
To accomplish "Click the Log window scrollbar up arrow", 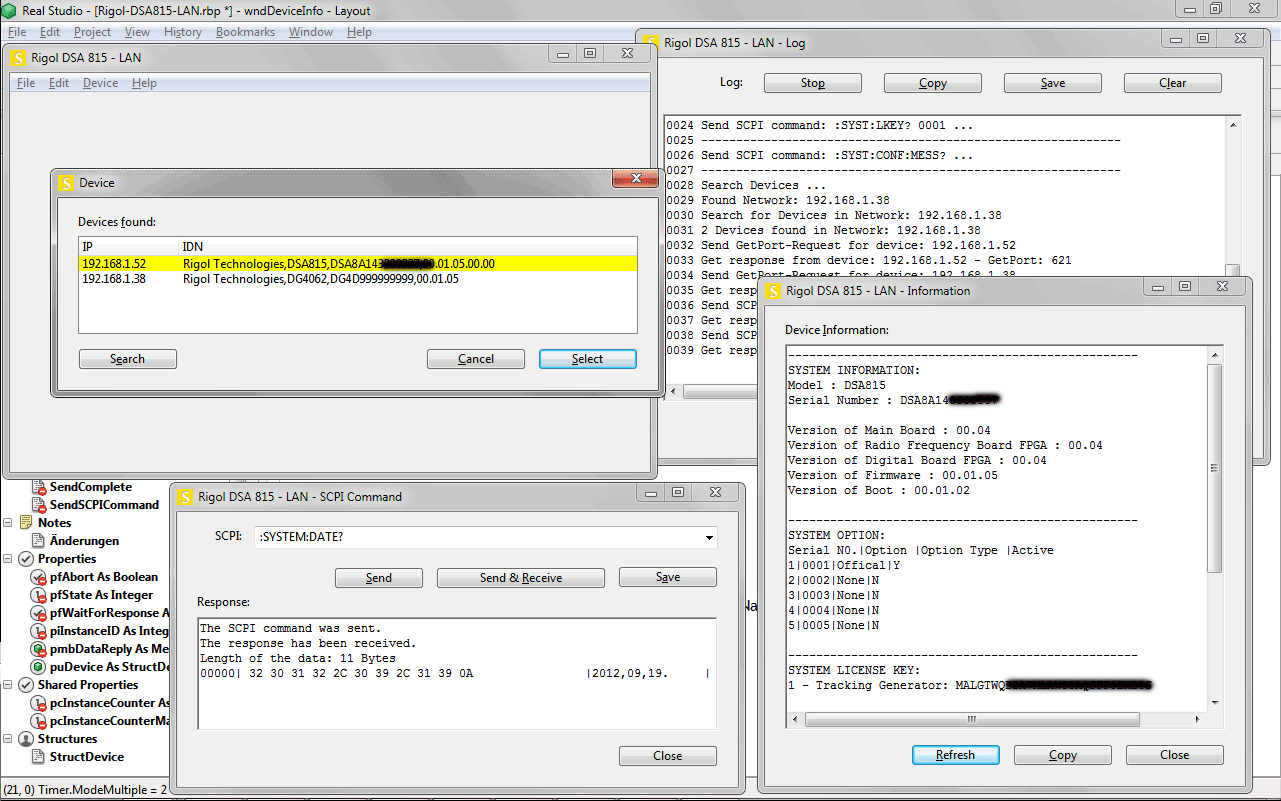I will click(1232, 124).
